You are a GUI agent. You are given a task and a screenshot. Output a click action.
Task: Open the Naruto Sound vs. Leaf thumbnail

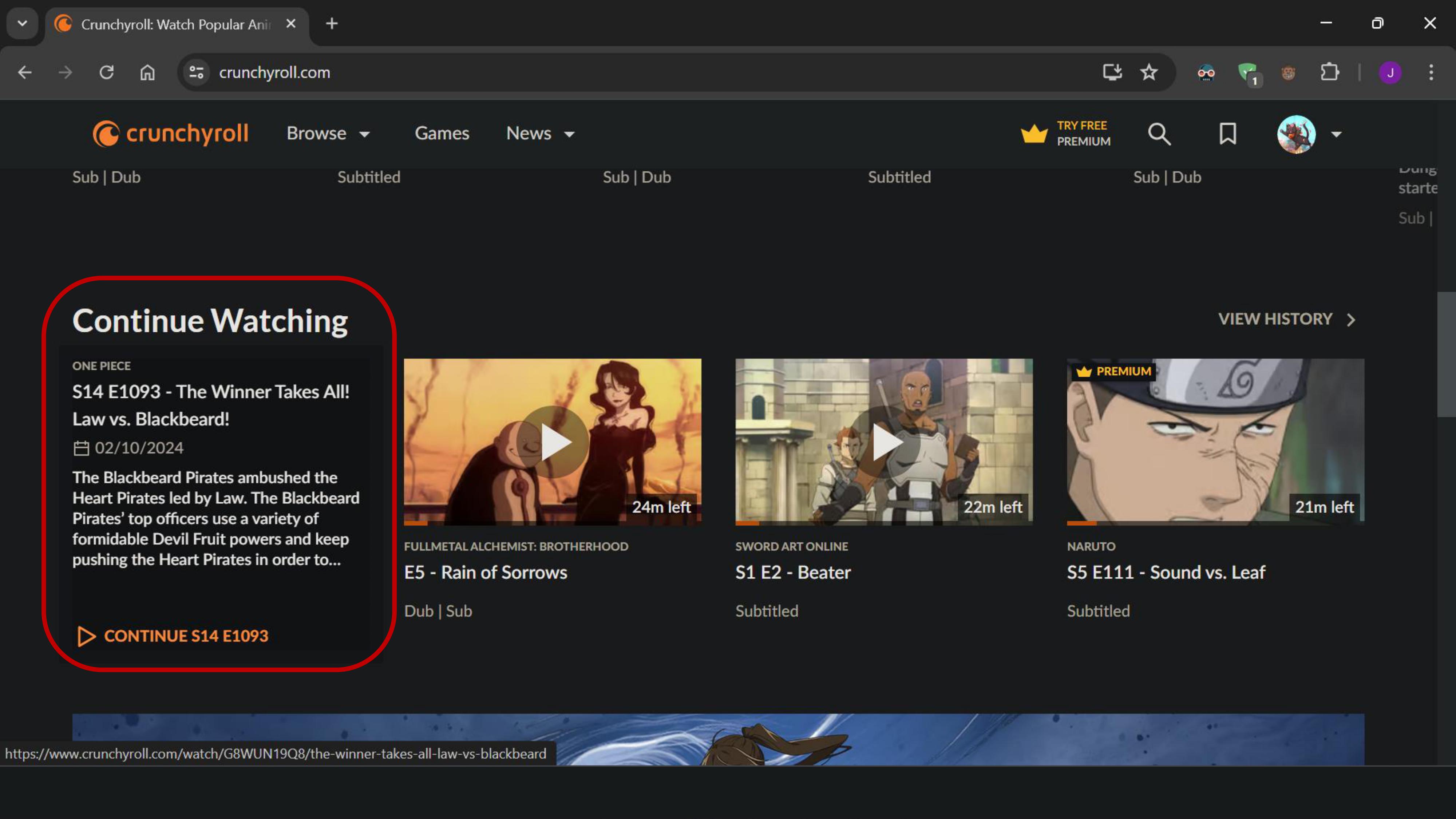(x=1215, y=442)
